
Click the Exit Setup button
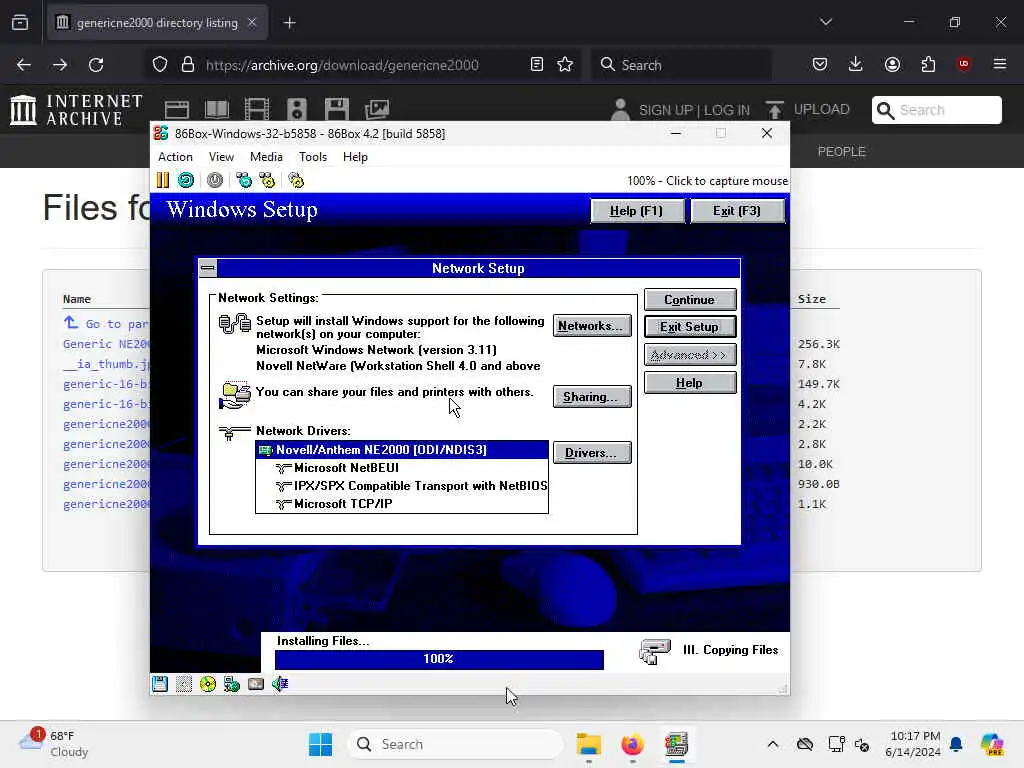(x=690, y=327)
